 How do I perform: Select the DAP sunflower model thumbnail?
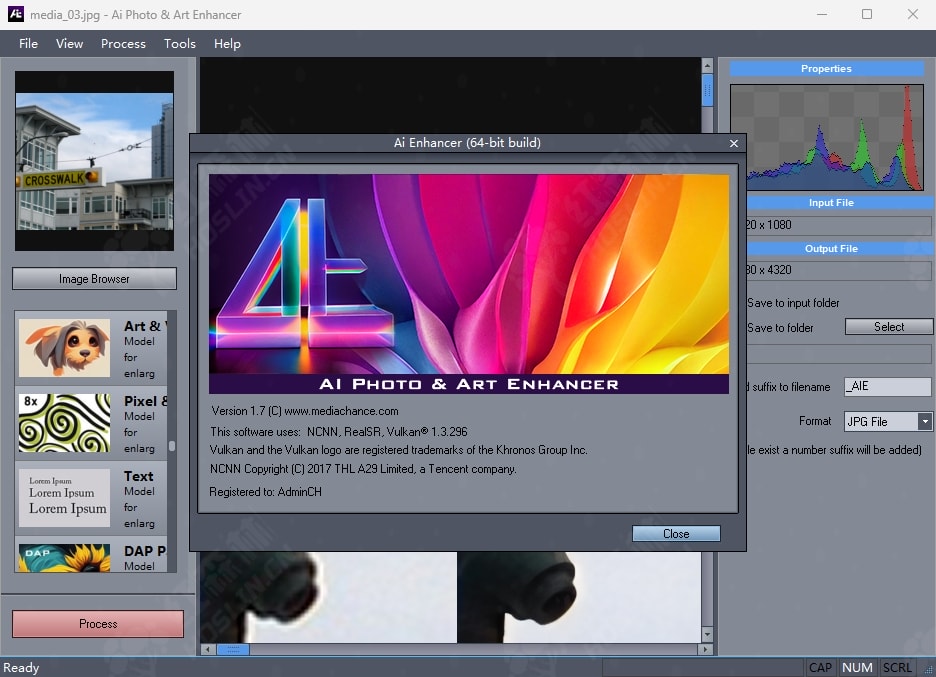(64, 557)
